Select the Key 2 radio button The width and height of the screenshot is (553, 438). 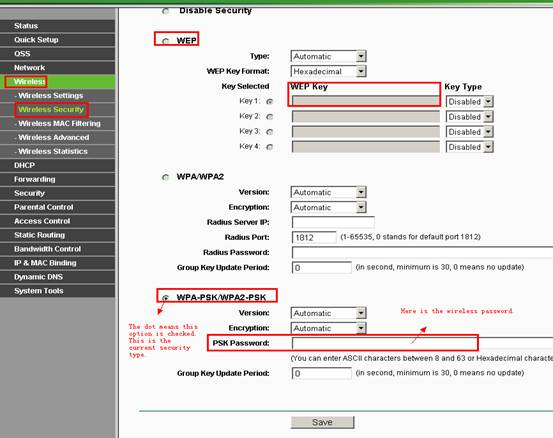[270, 117]
